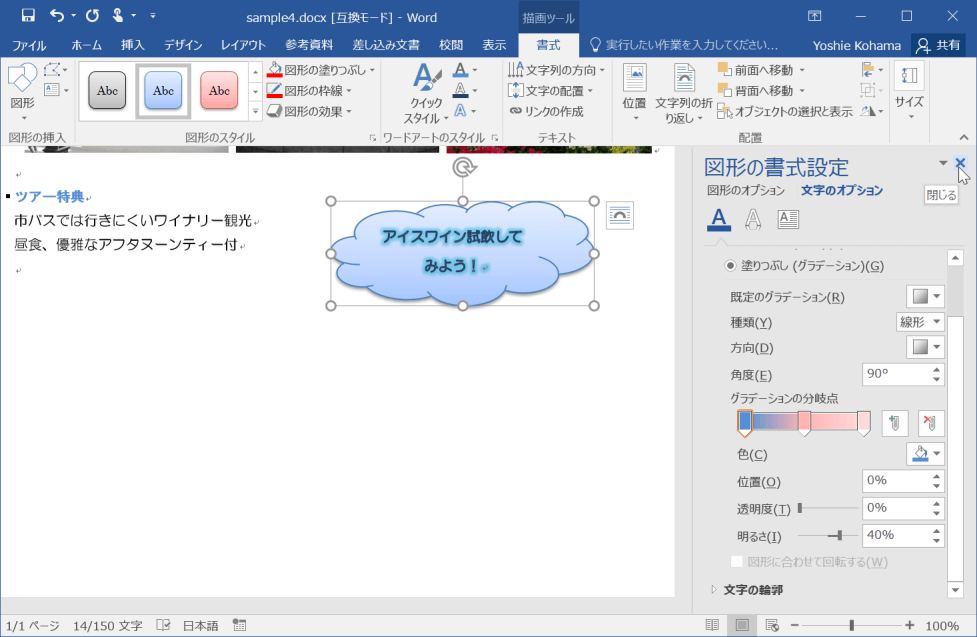977x637 pixels.
Task: Select the text fill and outline tab icon
Action: point(718,219)
